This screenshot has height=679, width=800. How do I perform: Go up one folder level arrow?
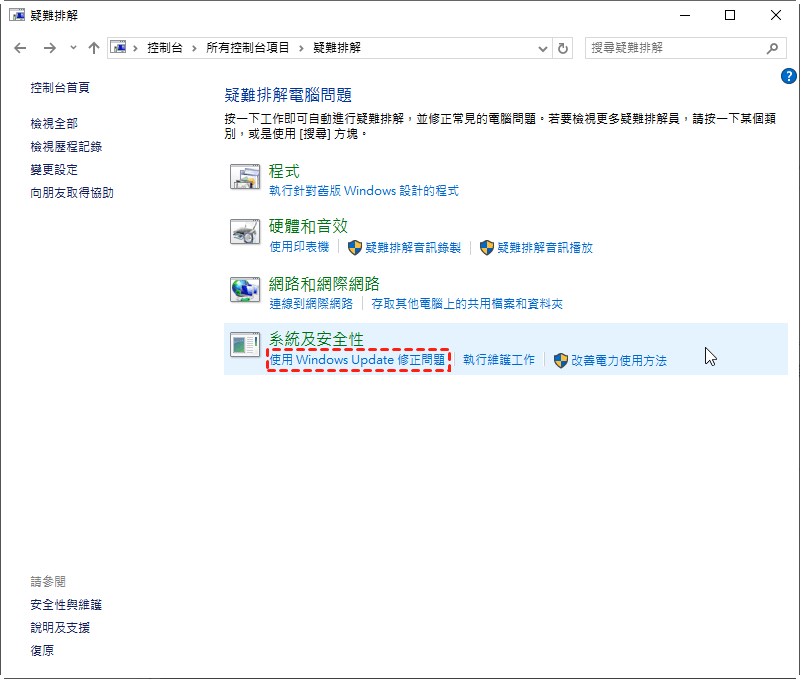pos(93,48)
